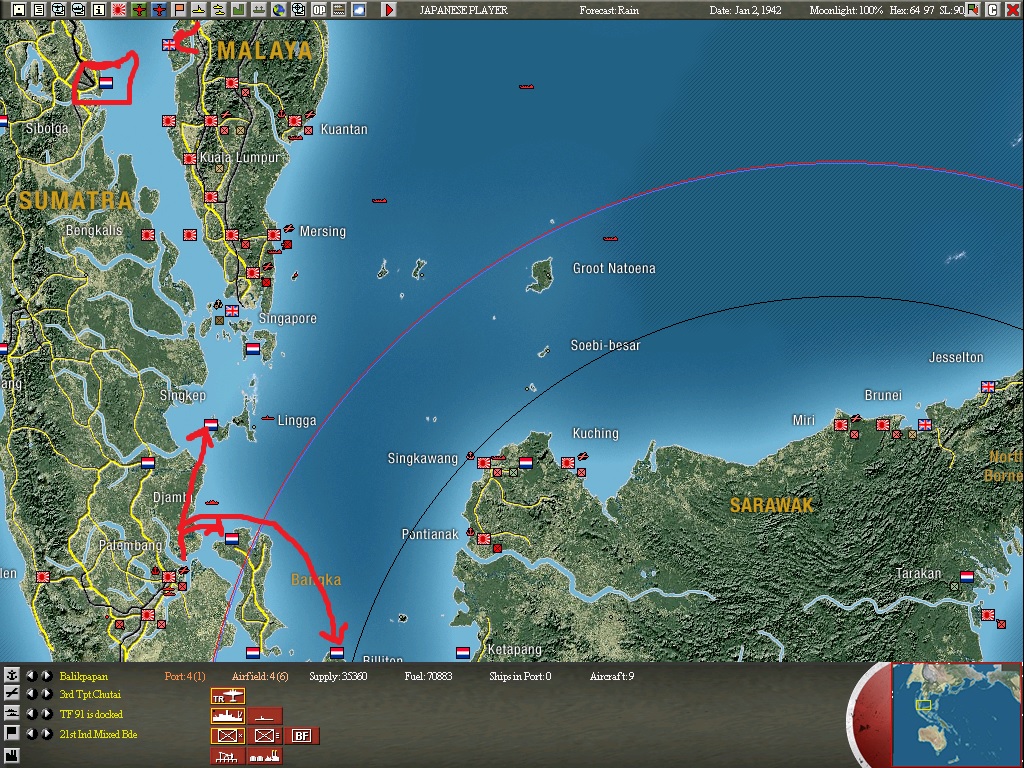Click the 3rd Tpt.Chutai unit name
The width and height of the screenshot is (1024, 768).
pyautogui.click(x=90, y=694)
